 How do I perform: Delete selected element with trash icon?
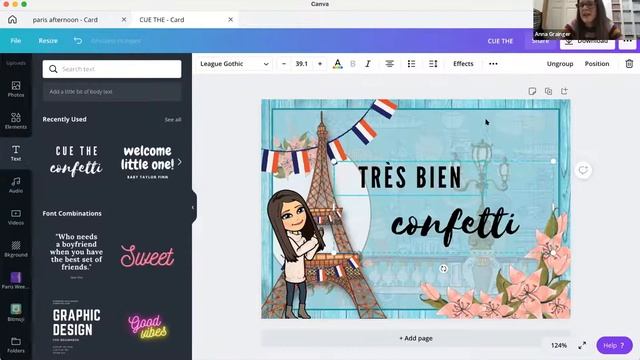(x=629, y=64)
